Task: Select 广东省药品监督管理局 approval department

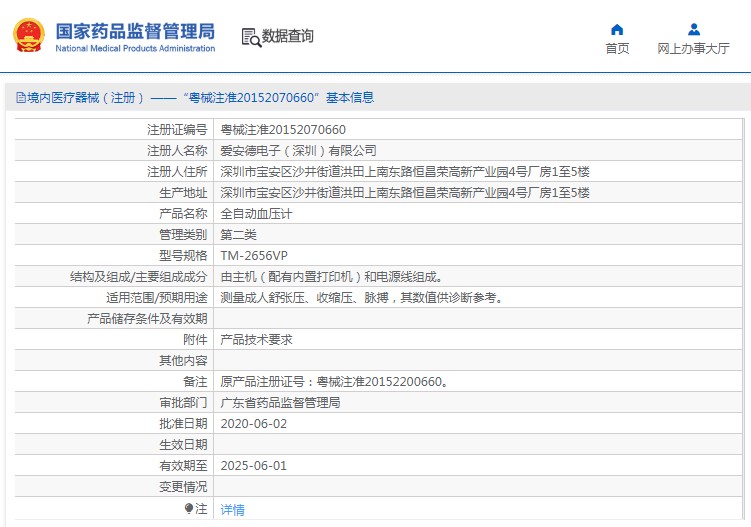Action: (x=280, y=403)
